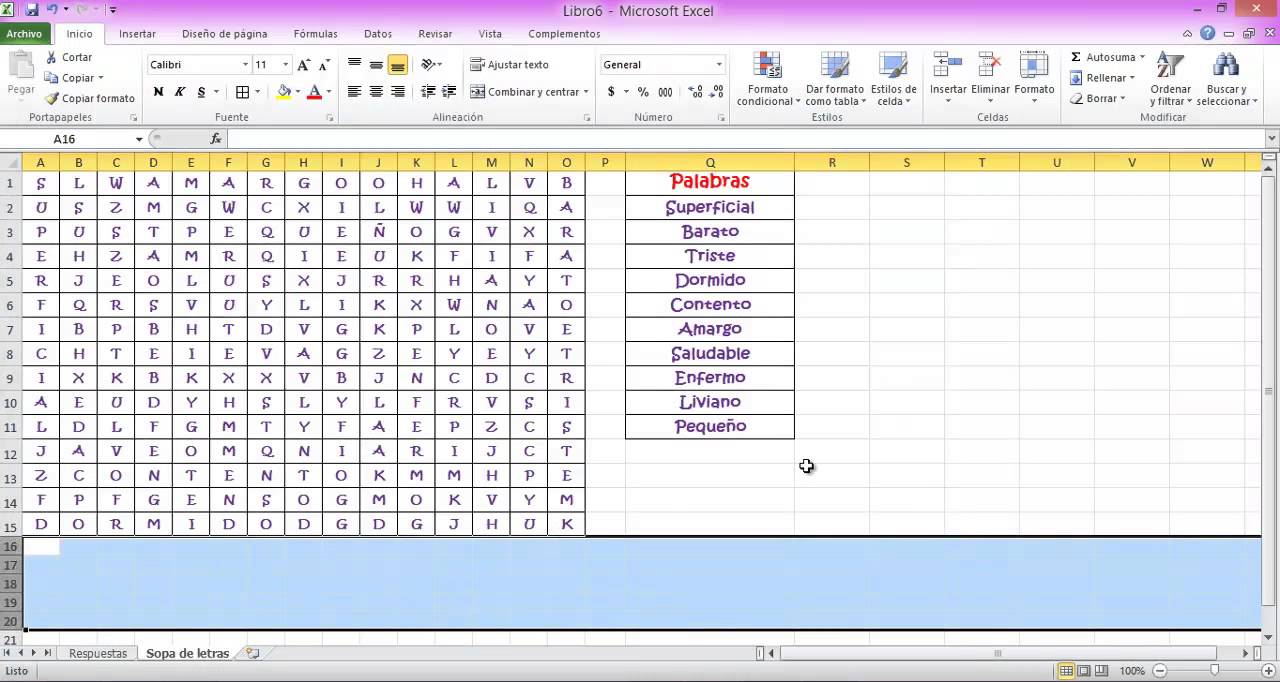Switch to page layout view in status bar
Screen dimensions: 1280x682
click(1085, 670)
